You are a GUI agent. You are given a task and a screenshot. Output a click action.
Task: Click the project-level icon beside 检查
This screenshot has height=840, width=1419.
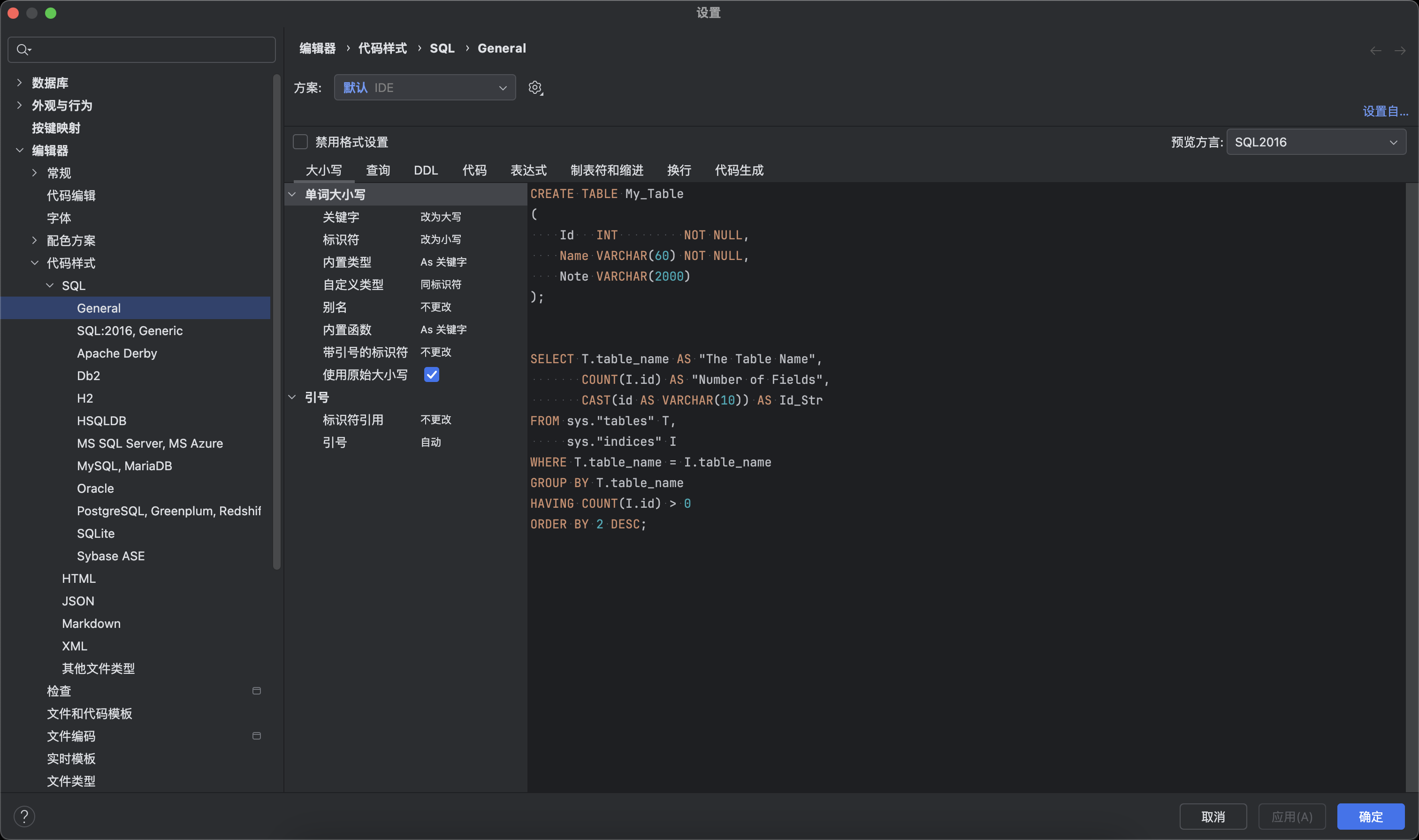(256, 691)
